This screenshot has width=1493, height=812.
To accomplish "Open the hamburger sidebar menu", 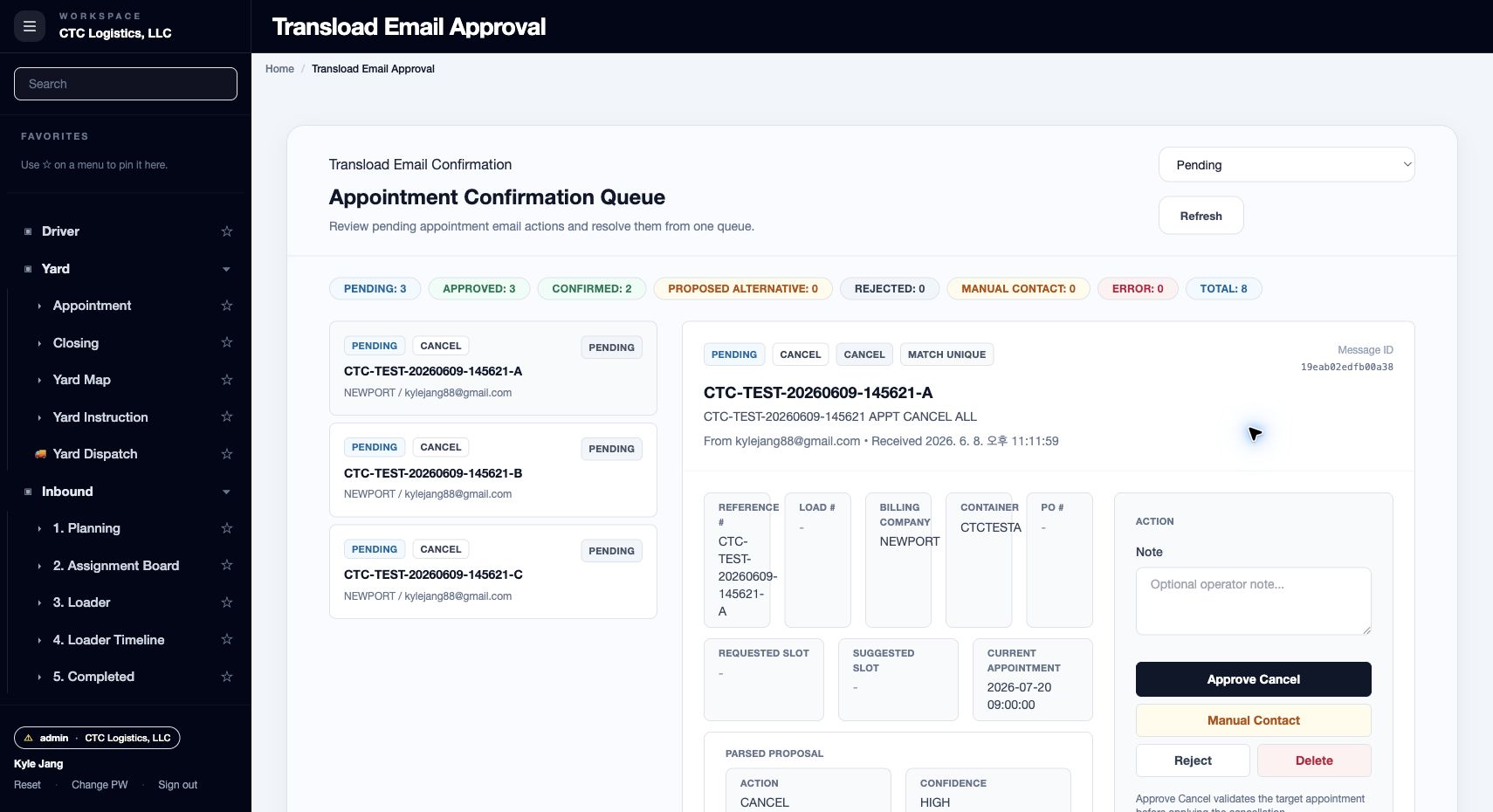I will pos(30,26).
